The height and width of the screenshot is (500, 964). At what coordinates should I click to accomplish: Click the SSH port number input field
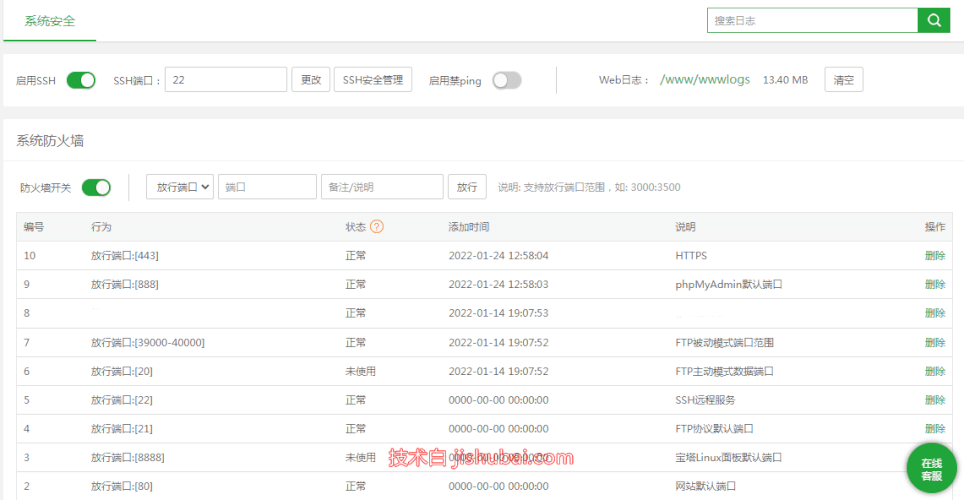(x=226, y=80)
